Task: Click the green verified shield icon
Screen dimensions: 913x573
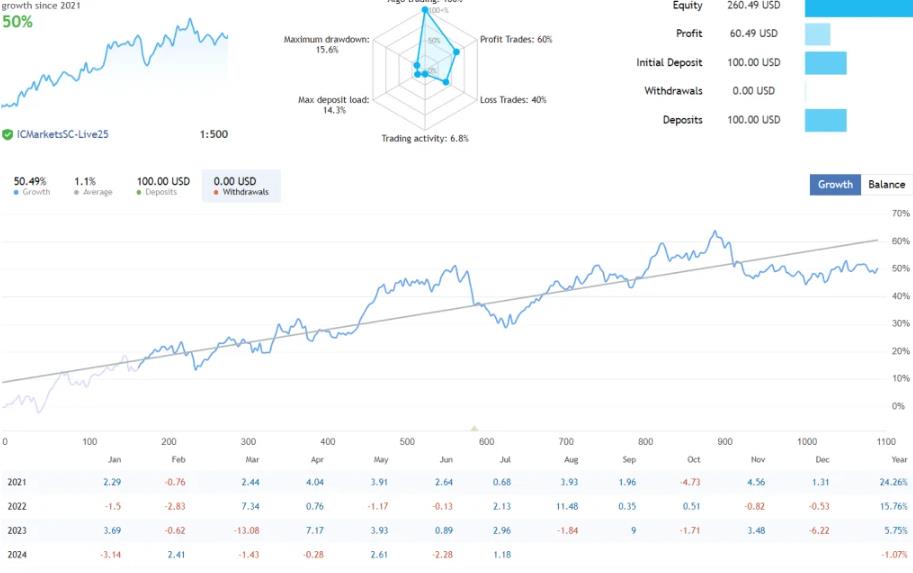Action: coord(7,134)
